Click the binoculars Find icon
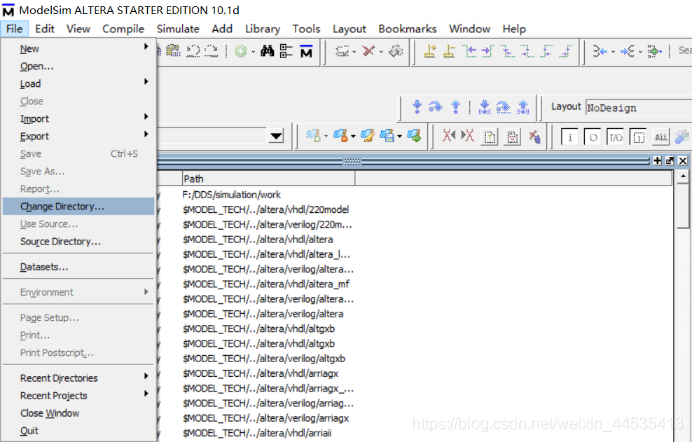This screenshot has width=693, height=442. click(267, 51)
